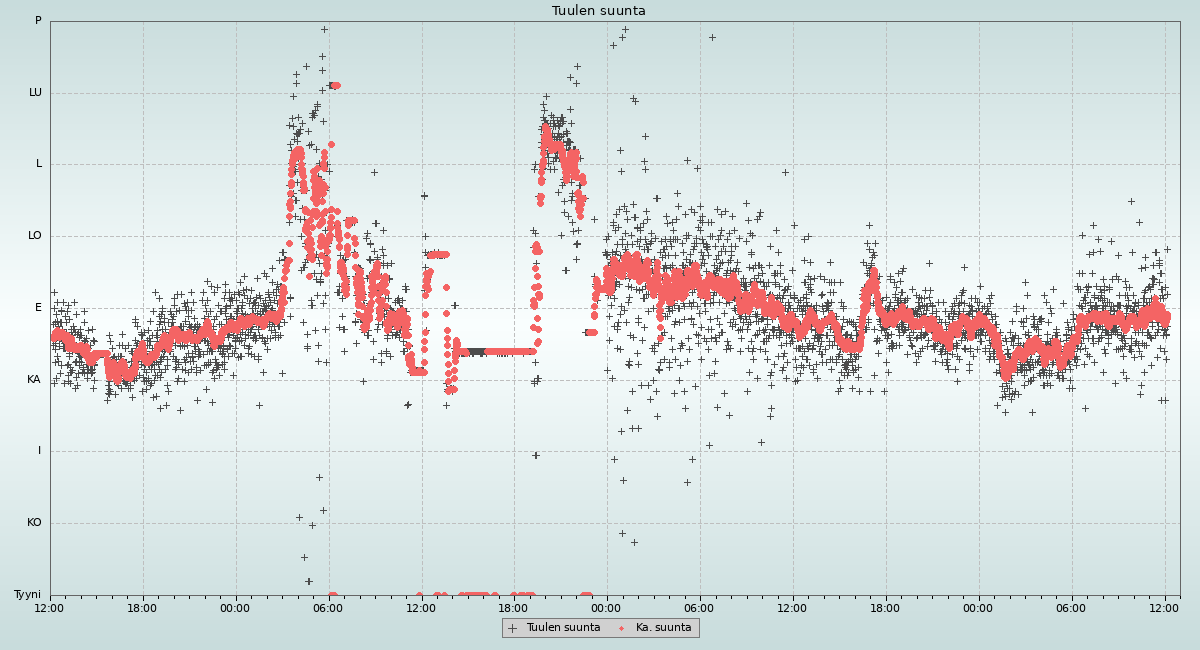Click the first 00:00 time axis label
1200x650 pixels.
[235, 607]
